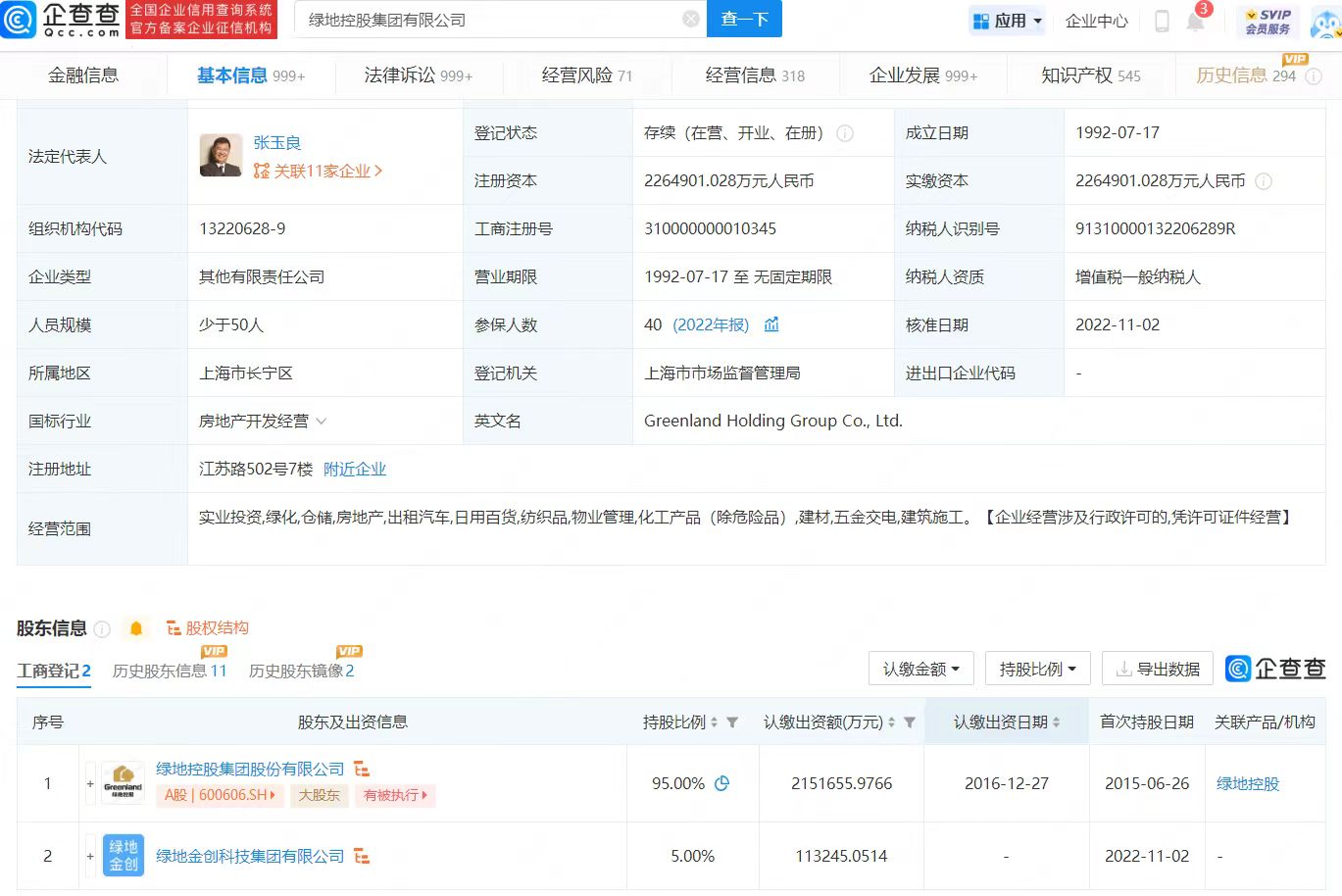Clear the search box with the X icon
The height and width of the screenshot is (896, 1342).
[x=691, y=20]
